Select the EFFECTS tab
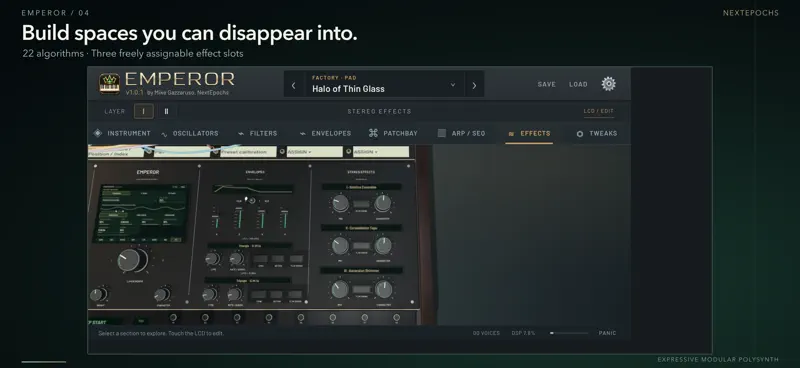The height and width of the screenshot is (368, 800). click(x=529, y=133)
